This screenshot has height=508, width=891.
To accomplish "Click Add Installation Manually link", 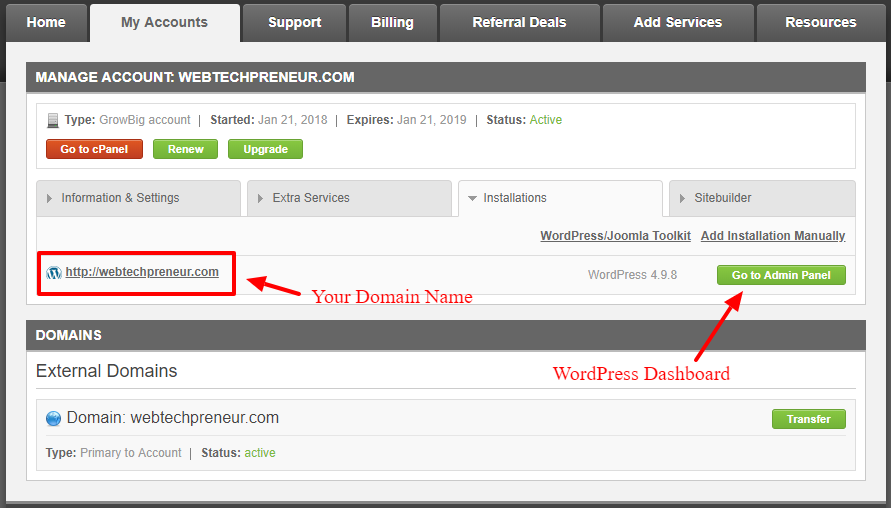I will point(773,236).
